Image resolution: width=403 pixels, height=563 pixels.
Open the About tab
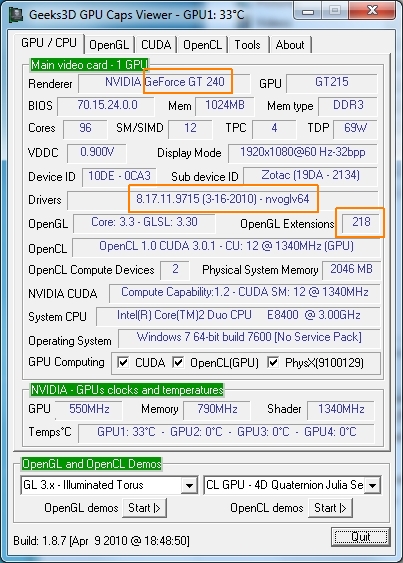290,45
